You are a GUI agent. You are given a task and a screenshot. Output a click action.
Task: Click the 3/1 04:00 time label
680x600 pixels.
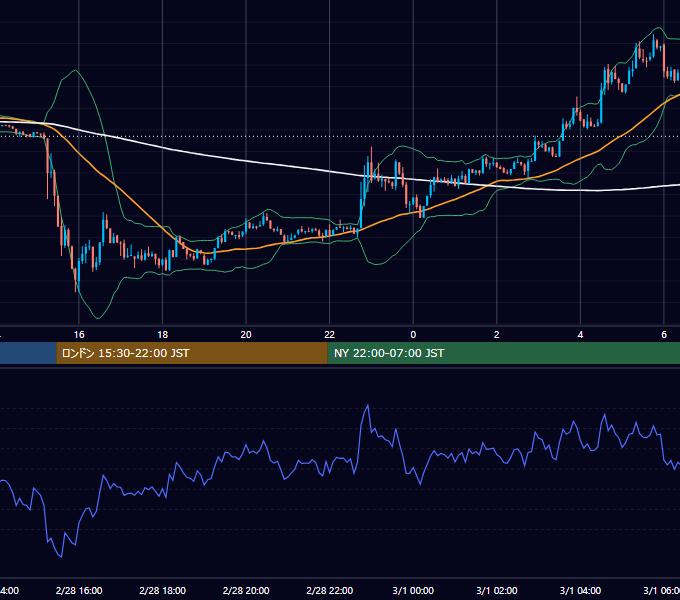pos(580,590)
